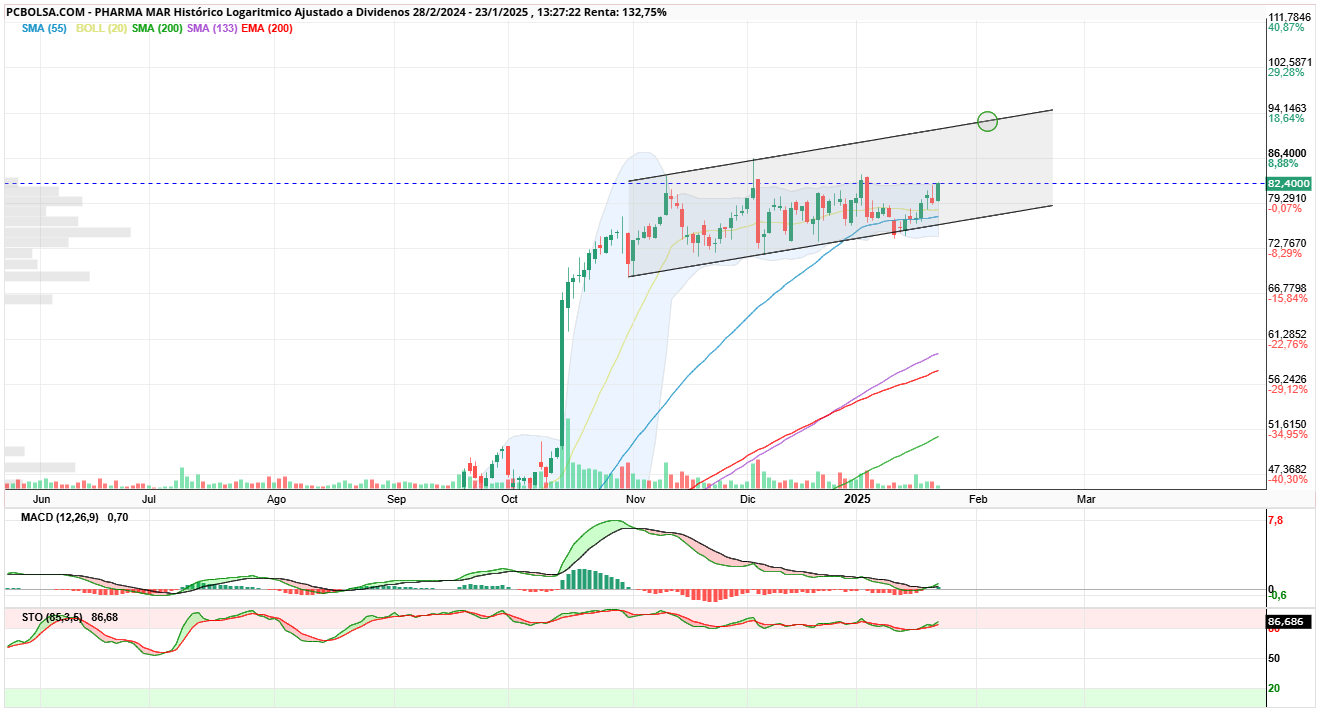This screenshot has height=712, width=1320.
Task: Select the 102,5871 price level
Action: pyautogui.click(x=1290, y=62)
